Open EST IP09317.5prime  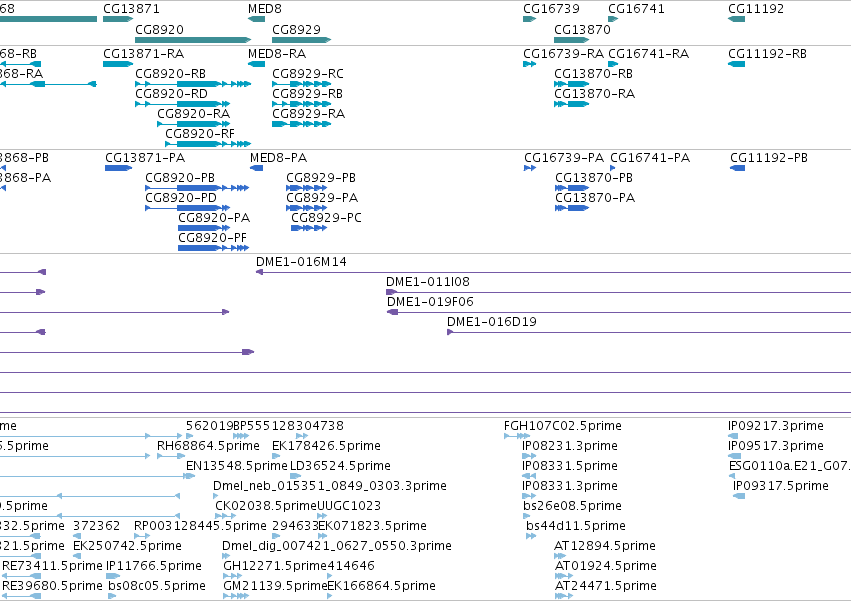tap(781, 486)
